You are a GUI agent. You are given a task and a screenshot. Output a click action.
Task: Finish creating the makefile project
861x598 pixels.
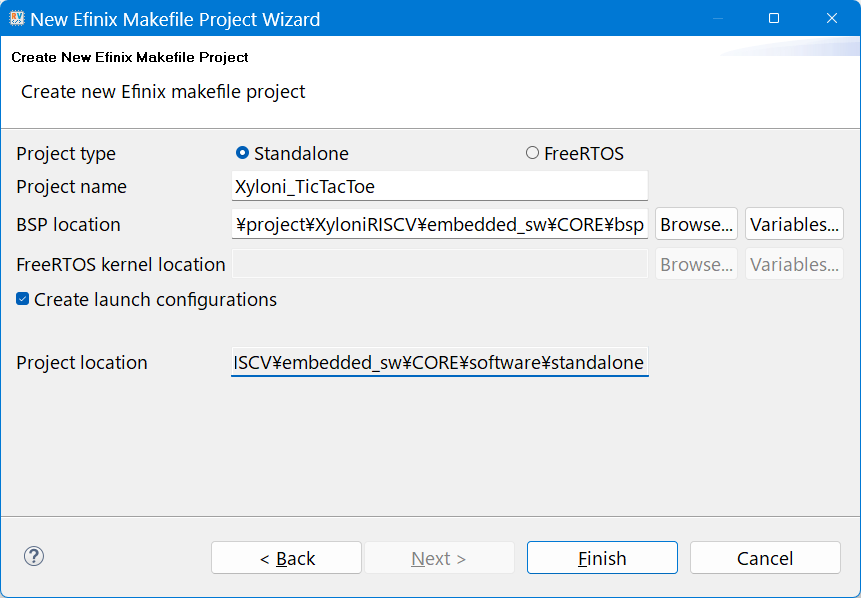(x=602, y=558)
